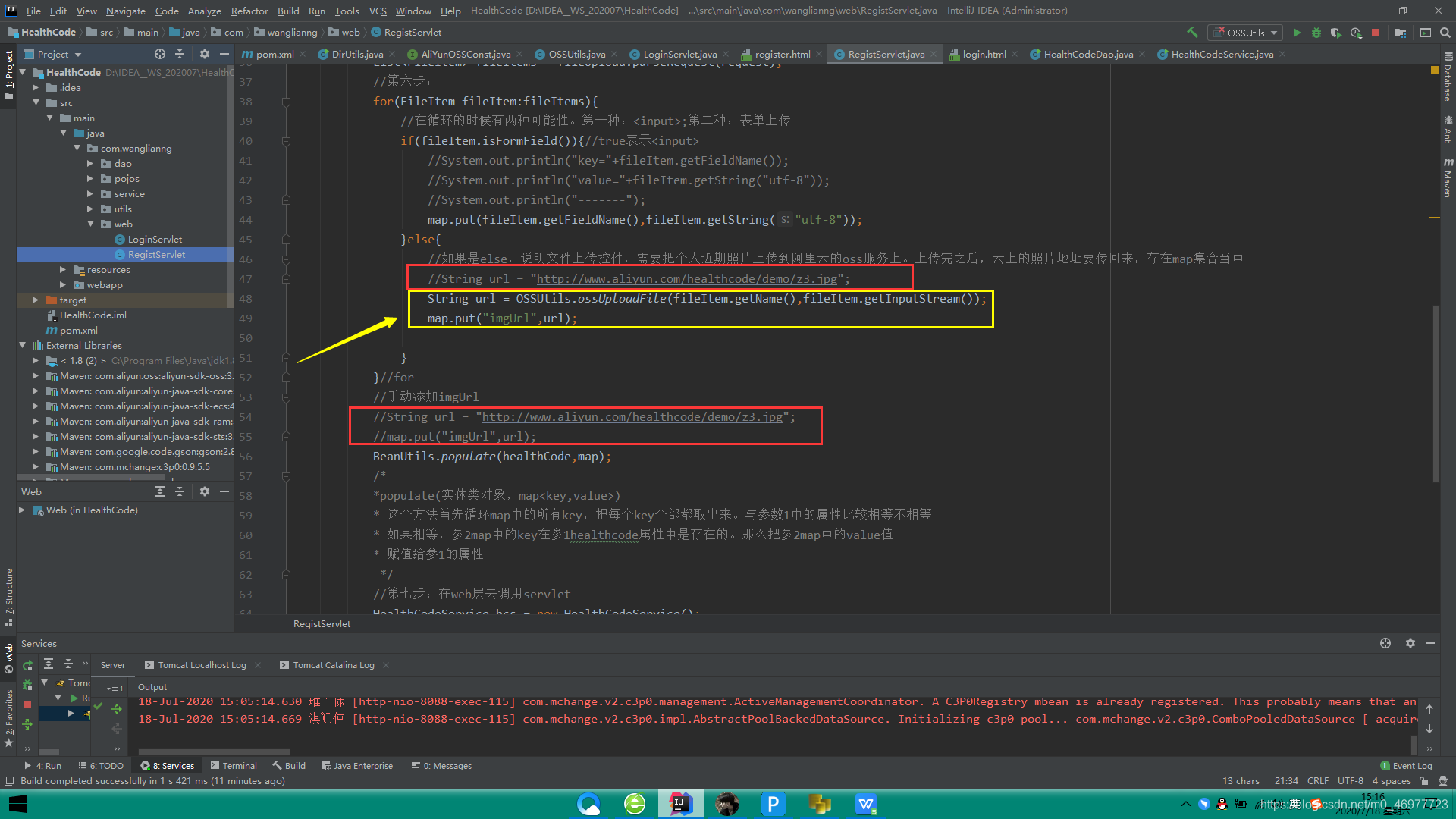Open the WPS Writer taskbar icon
The height and width of the screenshot is (819, 1456).
click(x=865, y=804)
